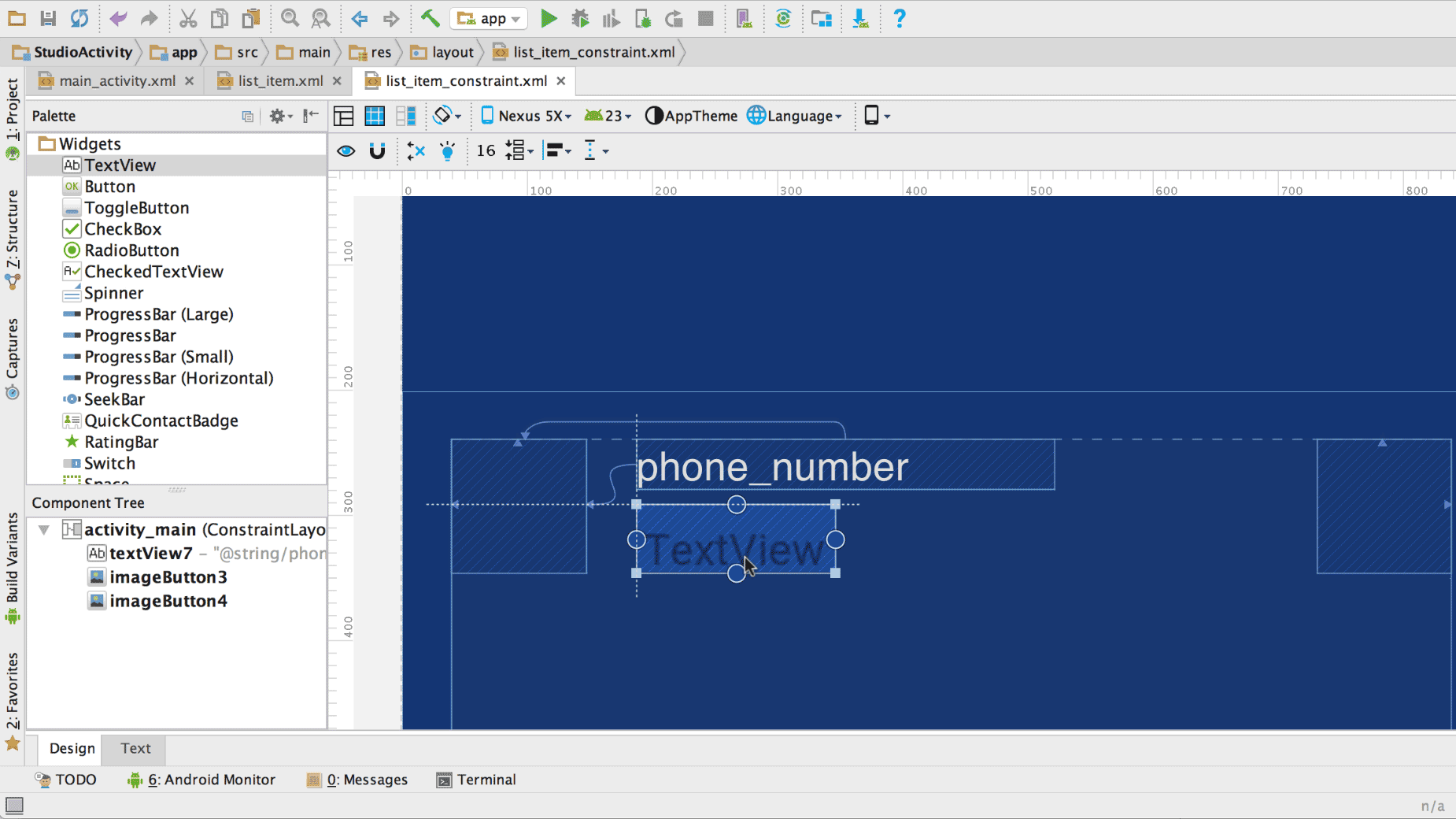Click the green Run app button
Image resolution: width=1456 pixels, height=819 pixels.
click(x=549, y=18)
